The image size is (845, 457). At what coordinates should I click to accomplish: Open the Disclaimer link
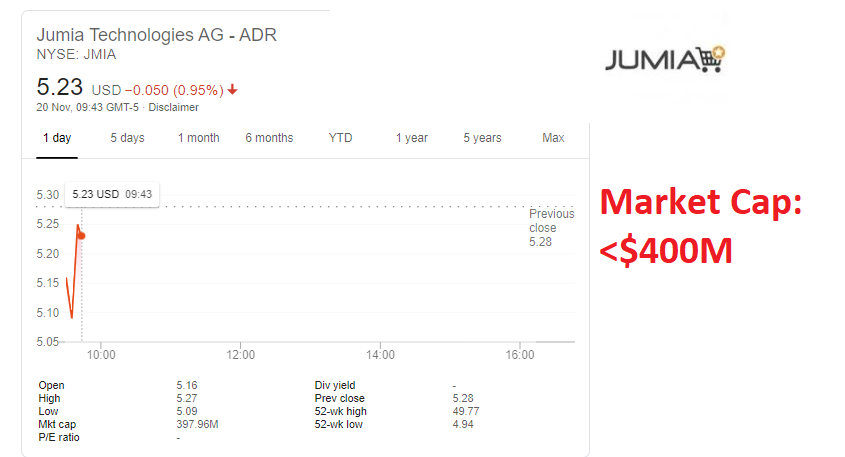(x=173, y=107)
